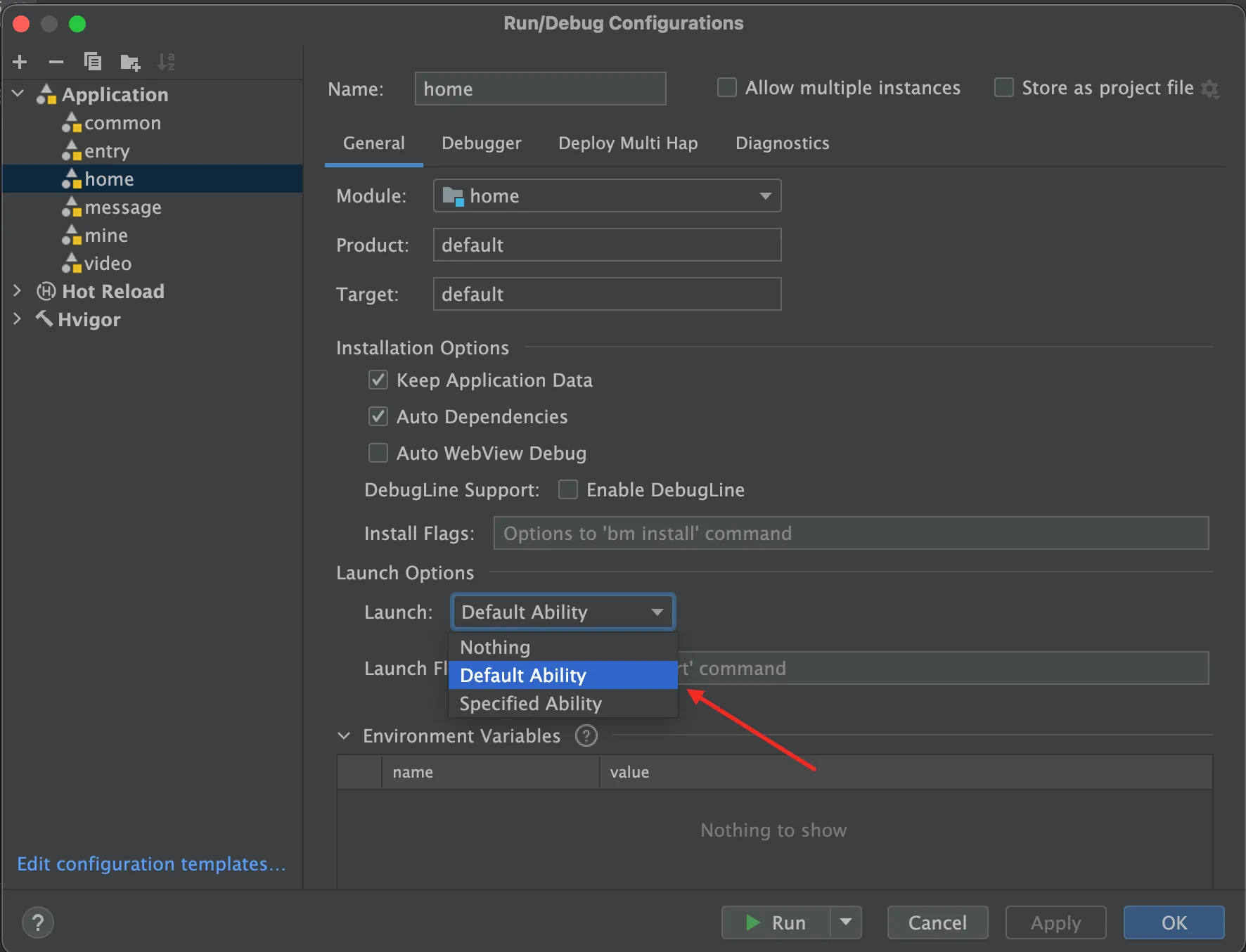The width and height of the screenshot is (1246, 952).
Task: Choose Specified Ability from the Launch list
Action: pyautogui.click(x=531, y=704)
